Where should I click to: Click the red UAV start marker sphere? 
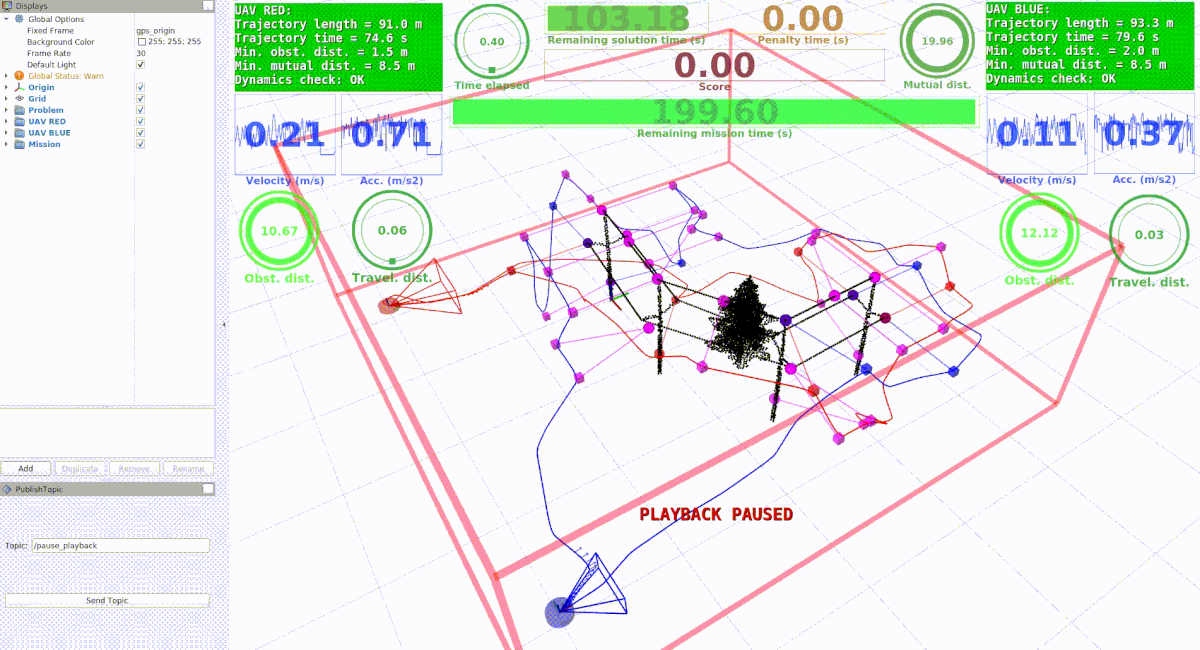(389, 305)
